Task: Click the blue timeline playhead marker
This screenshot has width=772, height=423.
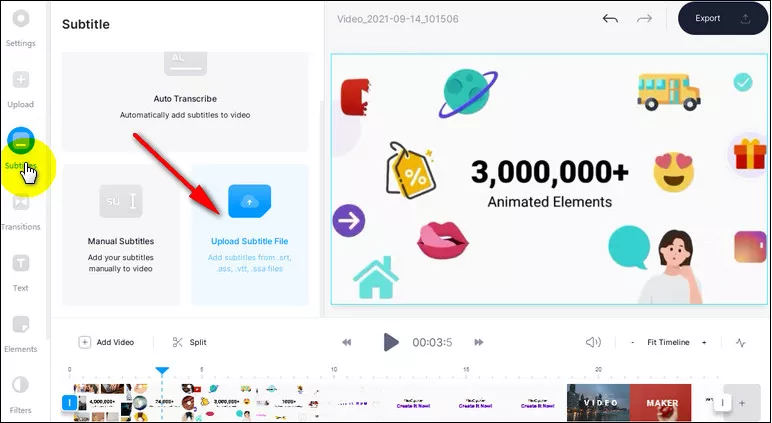Action: 162,370
